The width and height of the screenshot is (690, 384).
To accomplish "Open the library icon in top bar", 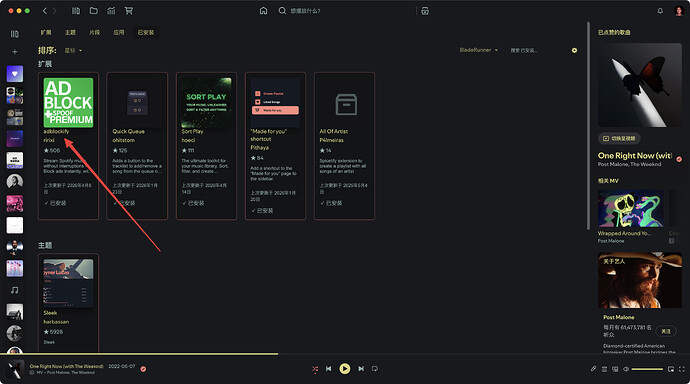I will [76, 11].
